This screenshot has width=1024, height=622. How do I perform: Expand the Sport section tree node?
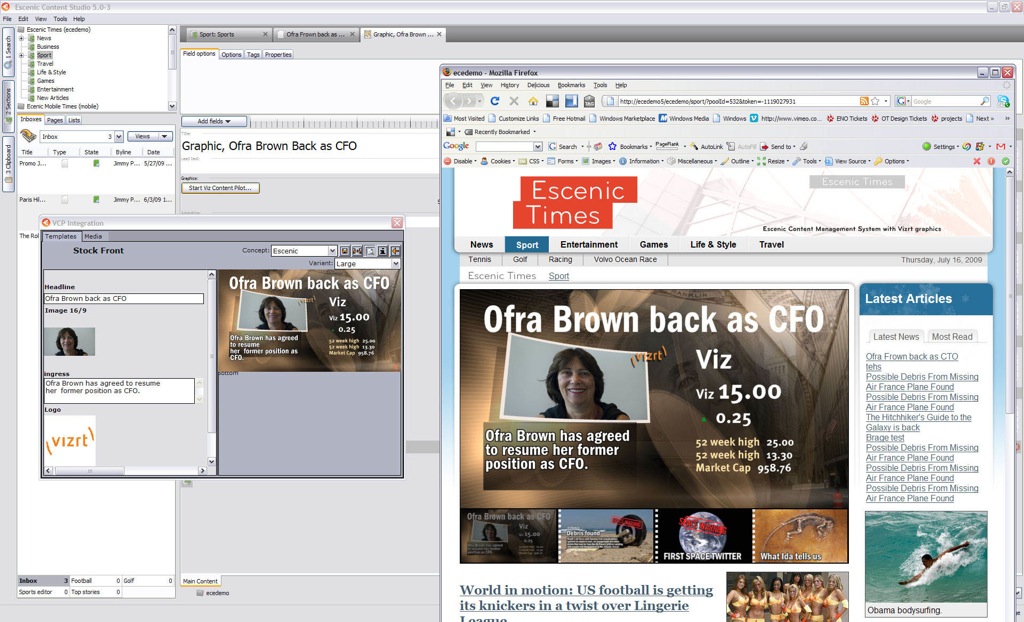22,55
